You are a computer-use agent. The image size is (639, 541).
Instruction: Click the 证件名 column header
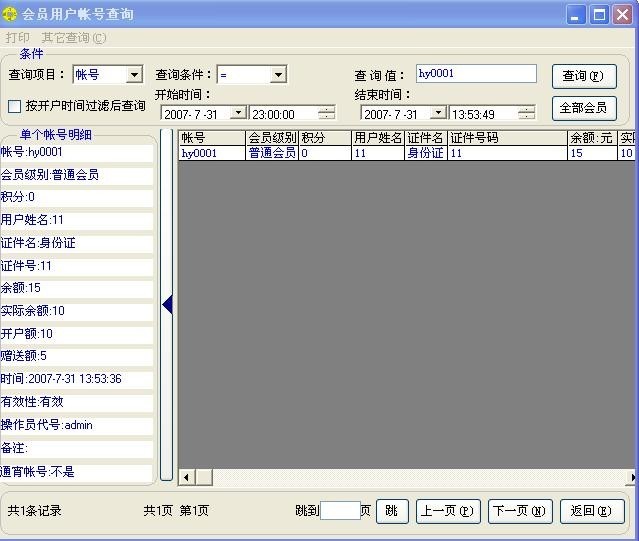pos(426,138)
